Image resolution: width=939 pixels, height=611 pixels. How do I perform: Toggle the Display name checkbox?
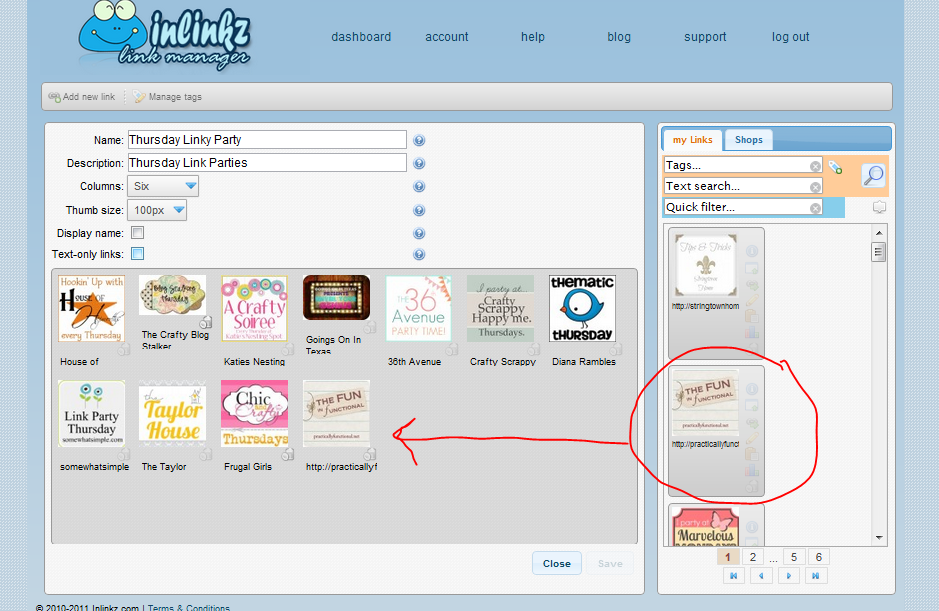point(138,232)
